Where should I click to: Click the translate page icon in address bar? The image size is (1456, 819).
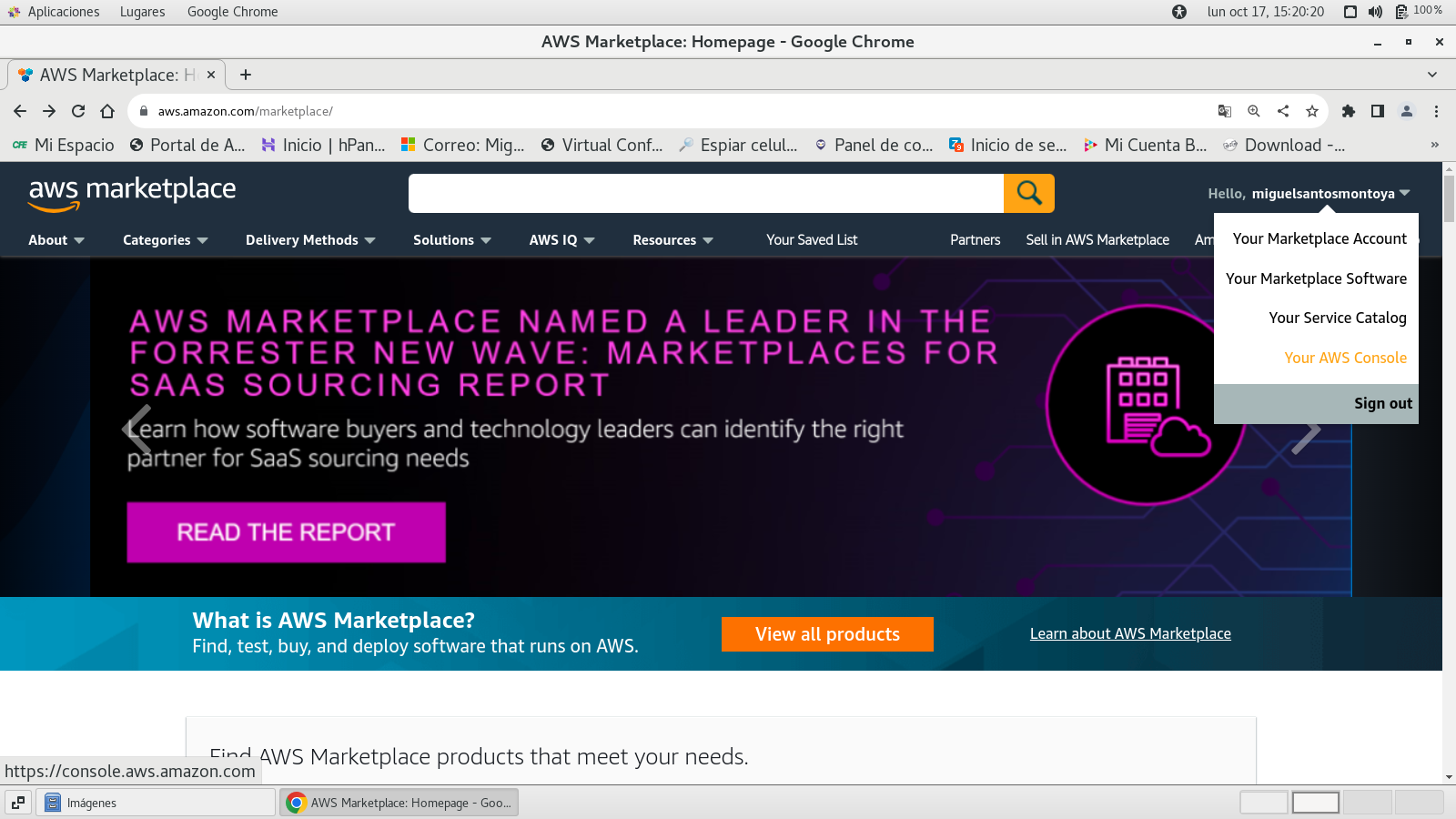[1225, 111]
